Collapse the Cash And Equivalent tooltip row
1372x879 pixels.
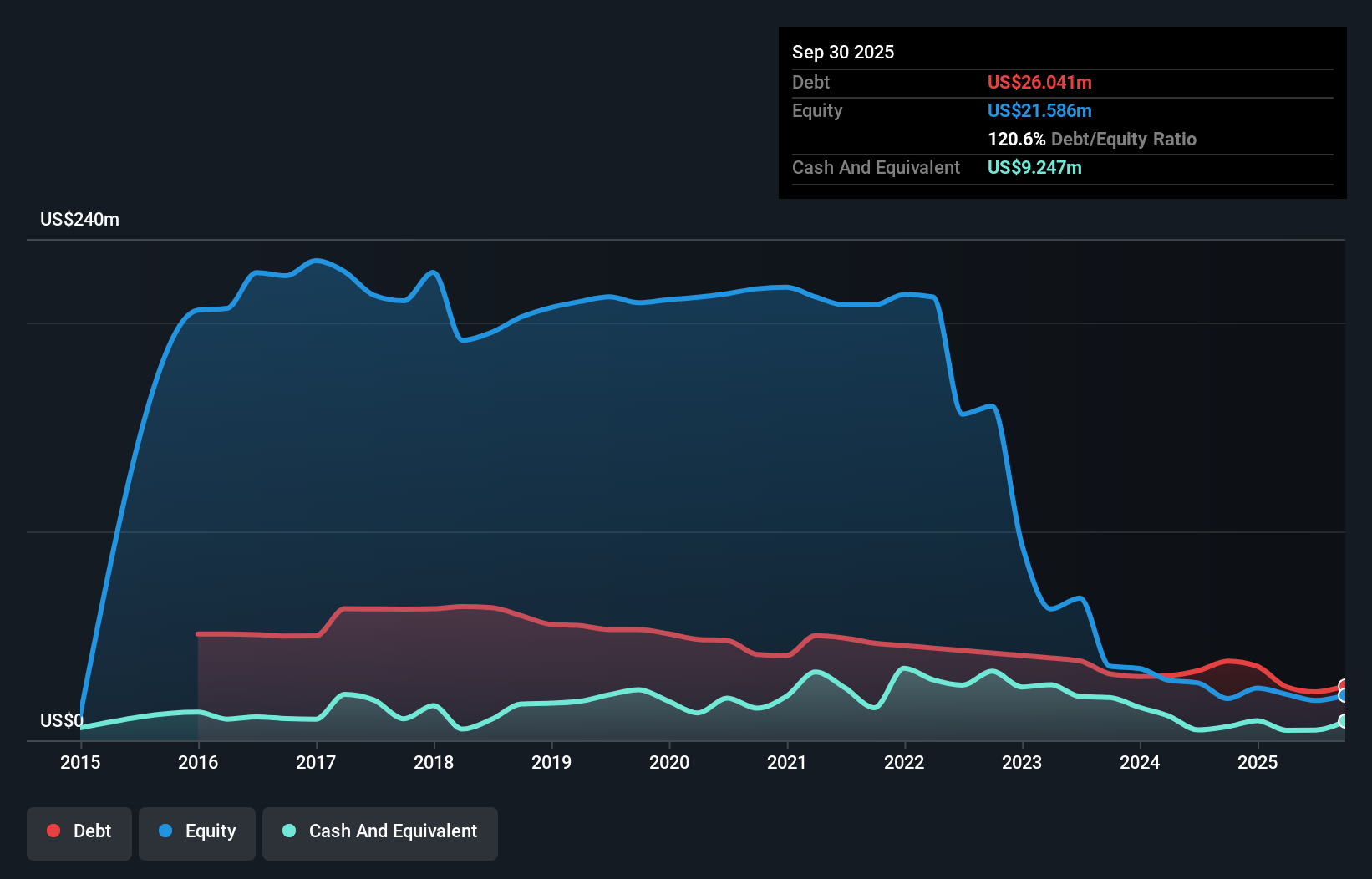(876, 167)
